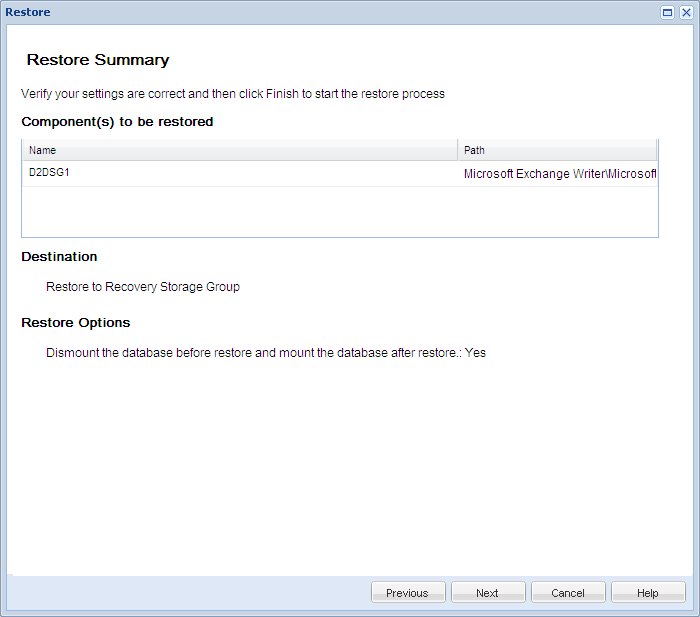
Task: Maximize the Restore dialog window
Action: pos(667,13)
